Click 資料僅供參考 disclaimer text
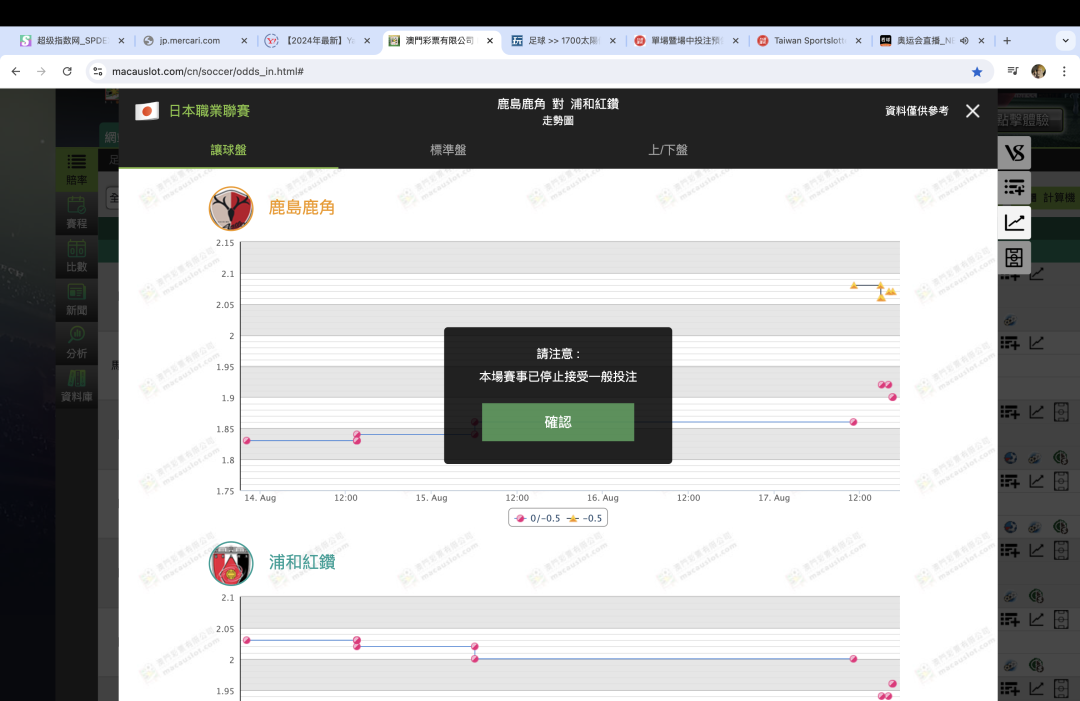 tap(916, 111)
